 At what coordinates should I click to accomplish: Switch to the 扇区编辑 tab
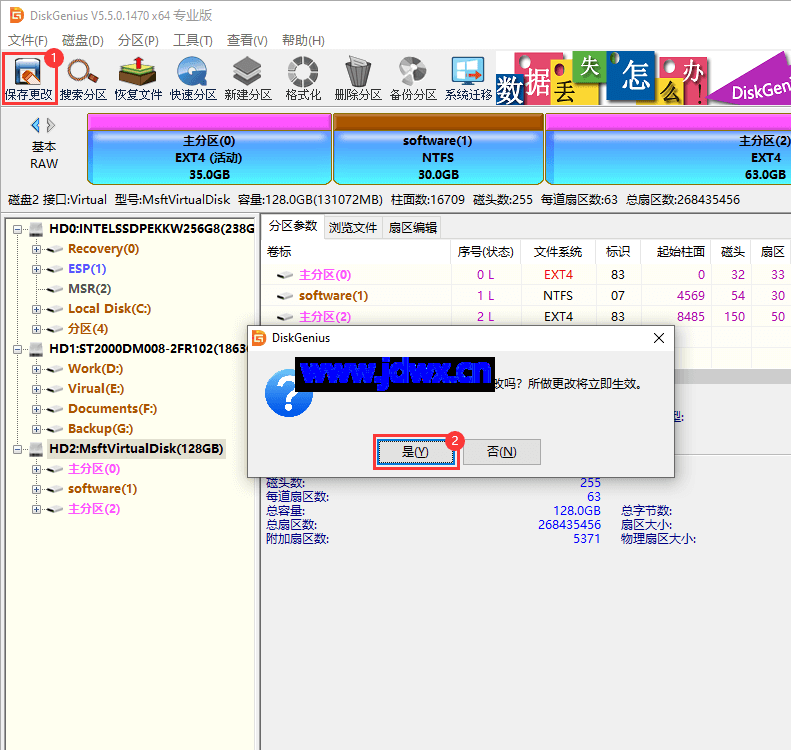(x=412, y=227)
